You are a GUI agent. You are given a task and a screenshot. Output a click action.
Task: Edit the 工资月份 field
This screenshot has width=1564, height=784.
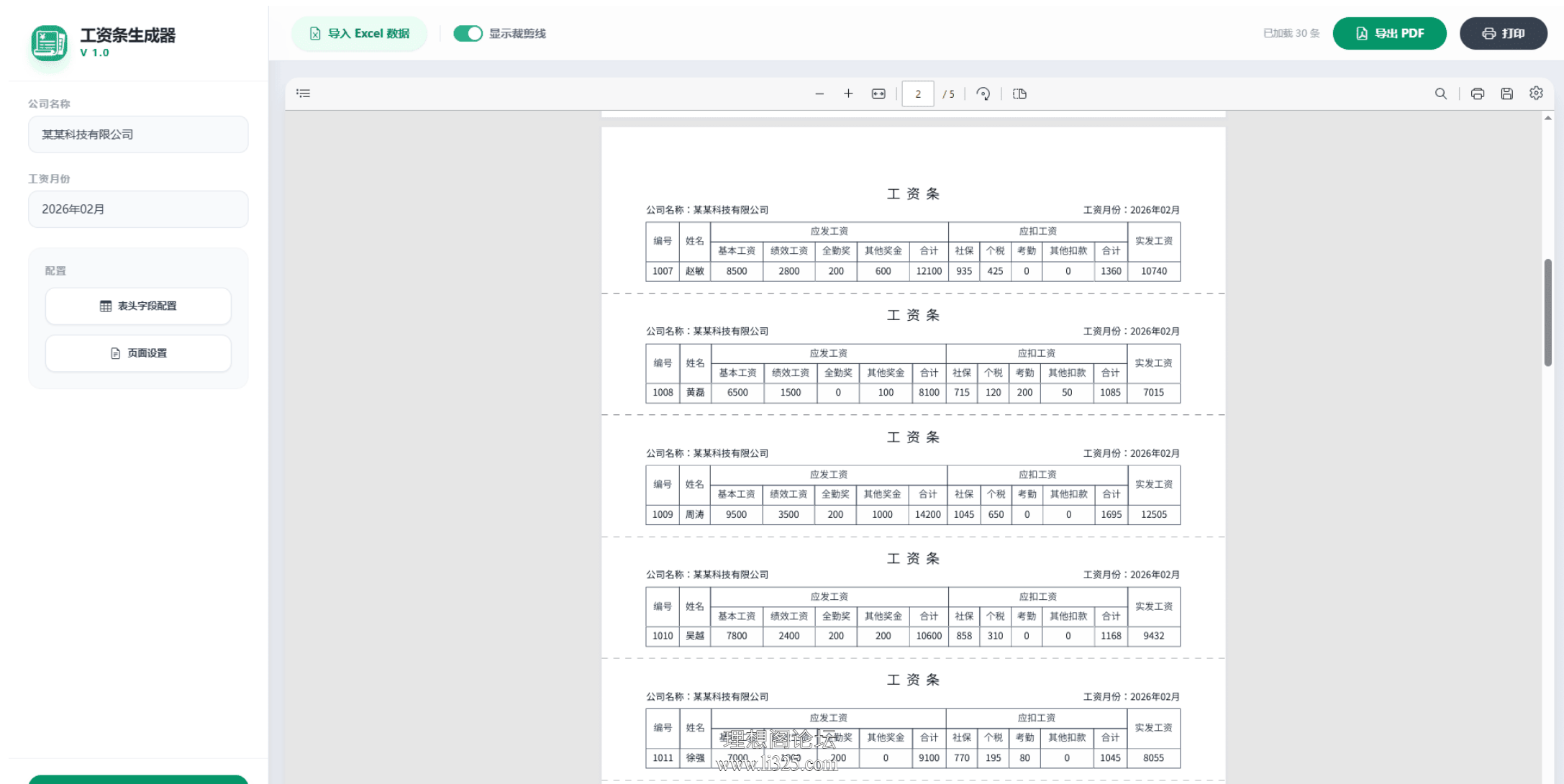tap(138, 209)
